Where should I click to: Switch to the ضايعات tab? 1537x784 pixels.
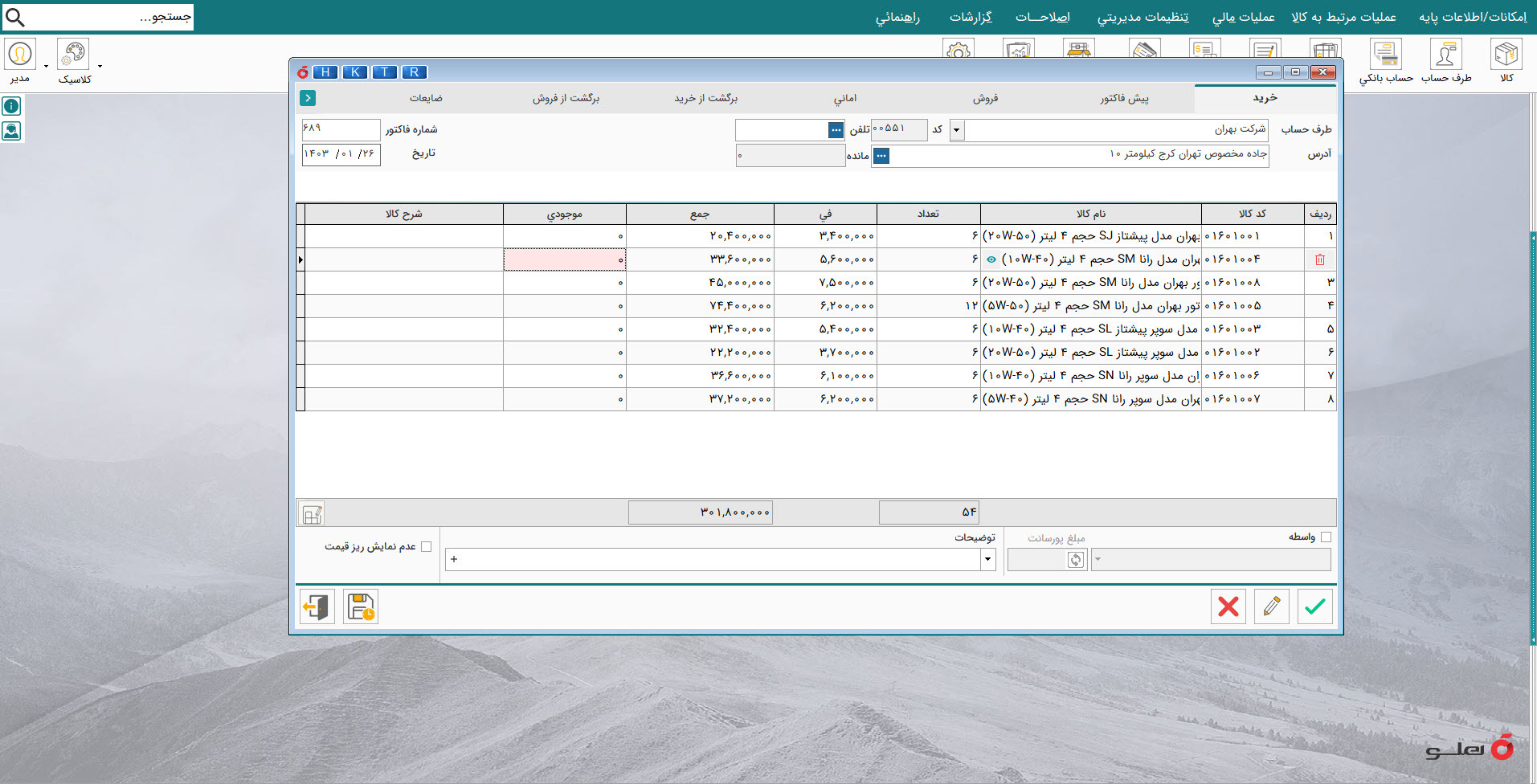coord(426,98)
